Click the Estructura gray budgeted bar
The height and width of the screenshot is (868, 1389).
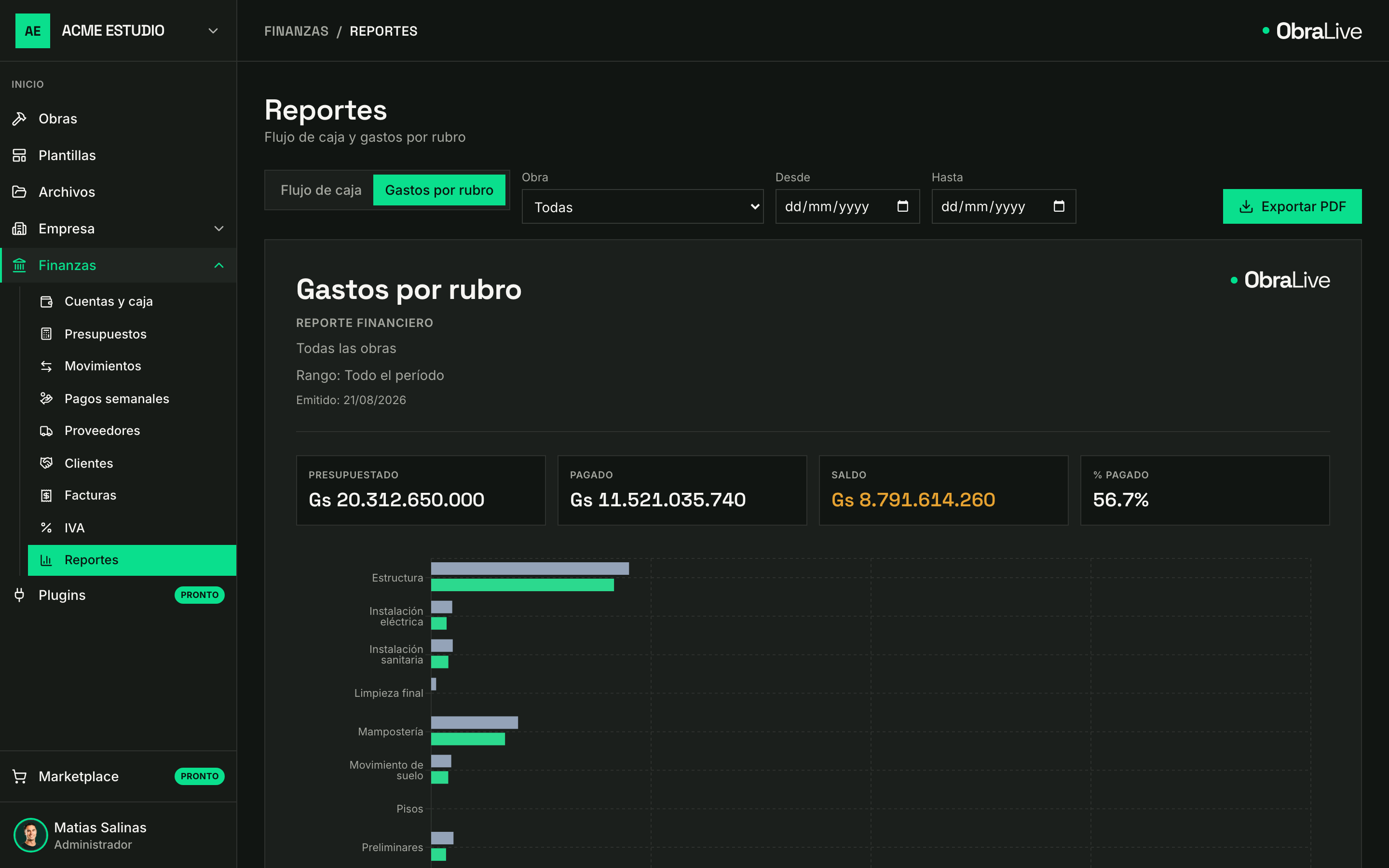click(530, 569)
